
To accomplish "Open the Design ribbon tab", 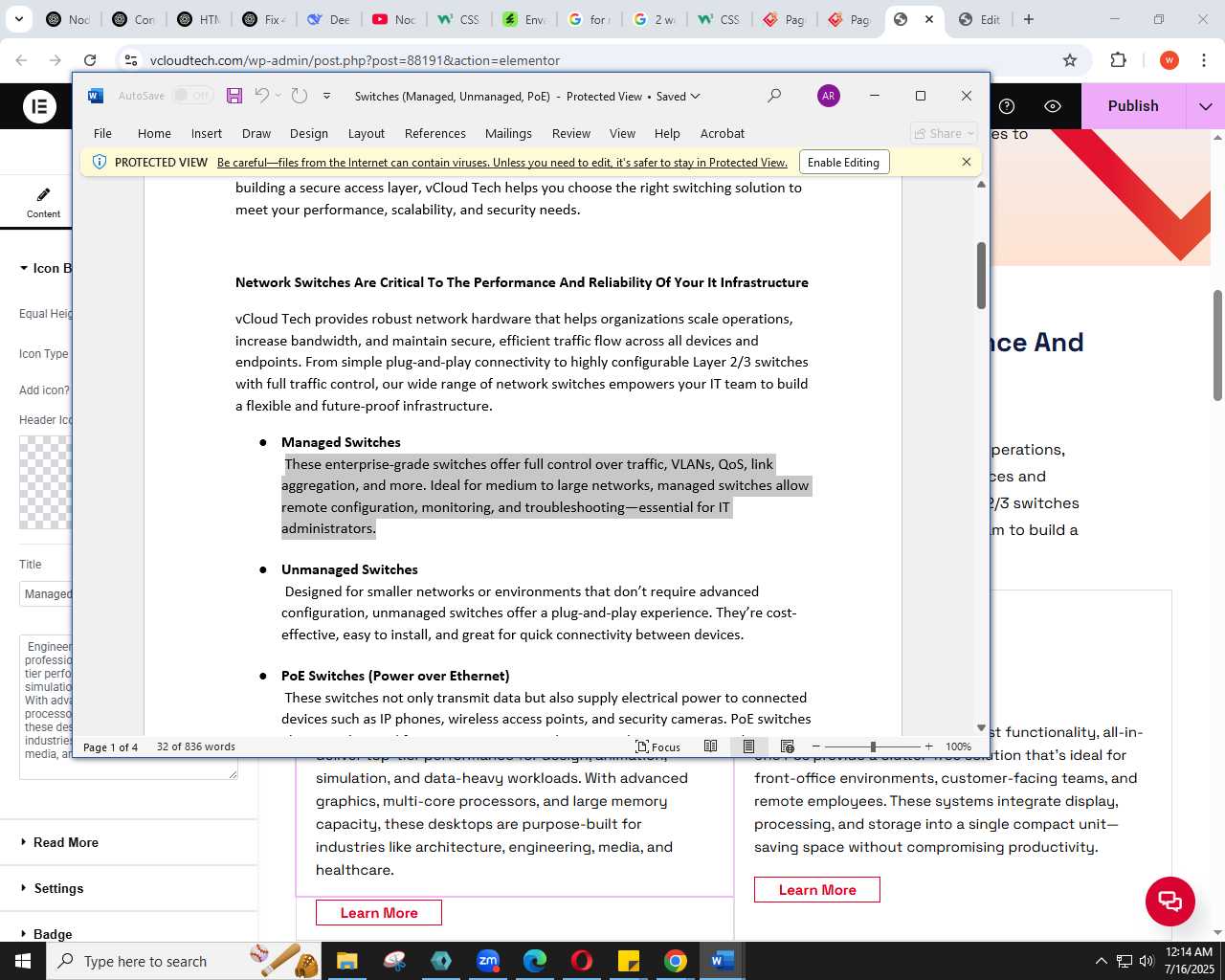I will 308,133.
